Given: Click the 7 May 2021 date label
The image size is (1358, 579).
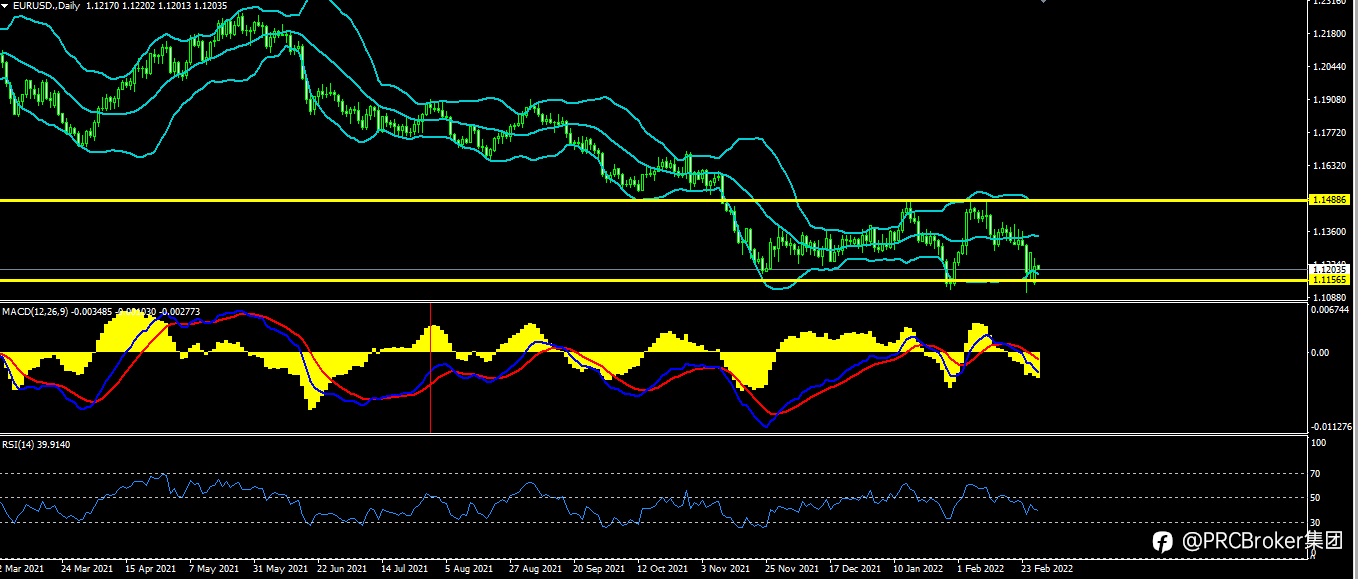Looking at the screenshot, I should 213,569.
